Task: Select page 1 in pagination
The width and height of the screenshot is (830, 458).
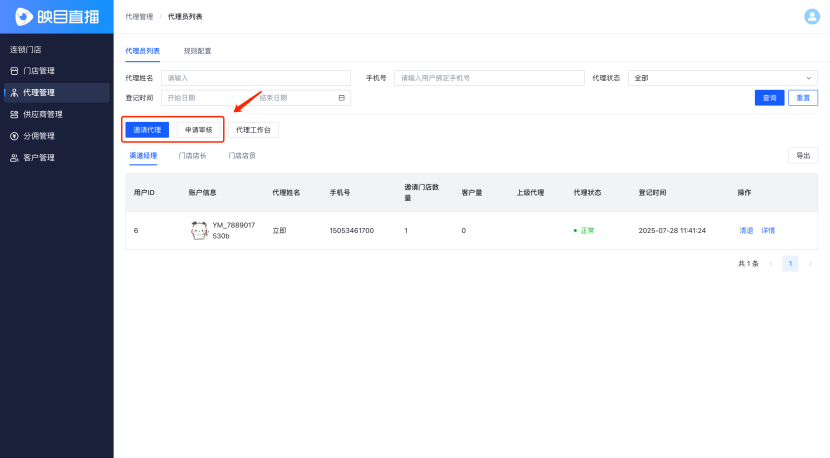Action: [x=790, y=264]
